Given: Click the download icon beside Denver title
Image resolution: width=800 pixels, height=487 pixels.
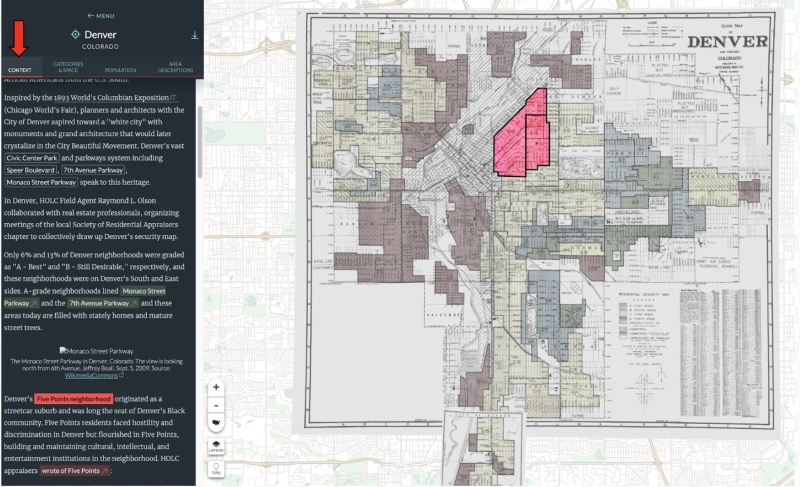Looking at the screenshot, I should tap(194, 35).
